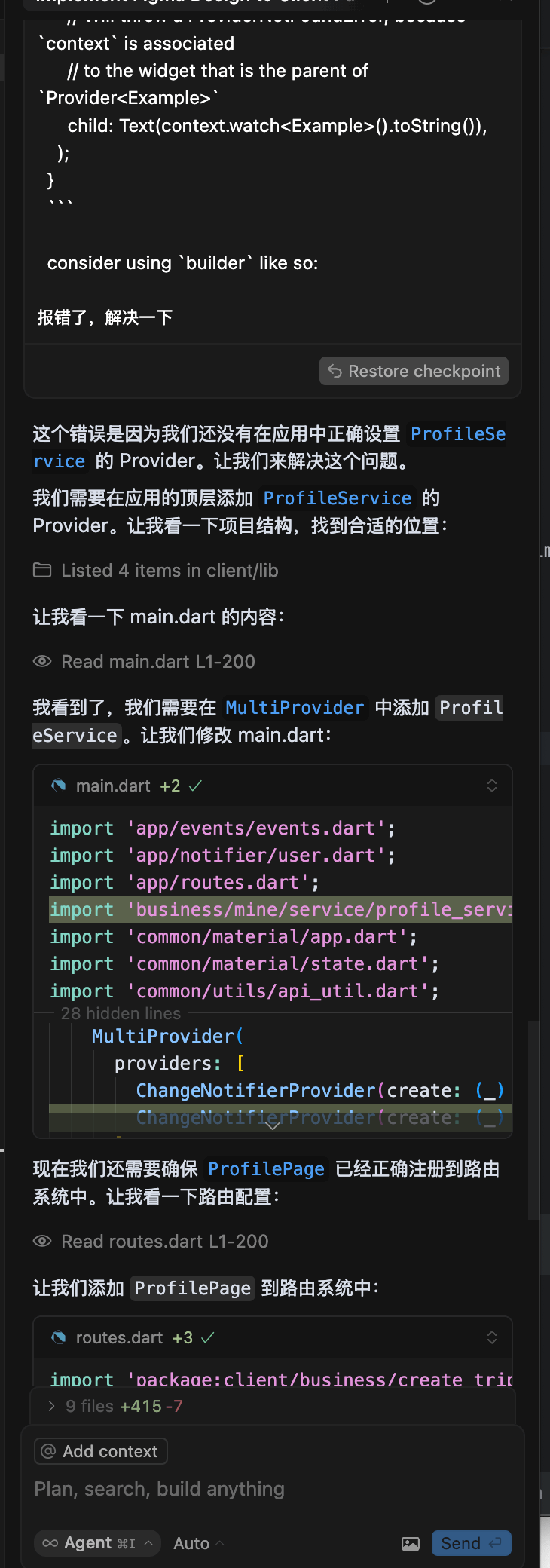Click the attach image icon
550x1568 pixels.
click(411, 1543)
